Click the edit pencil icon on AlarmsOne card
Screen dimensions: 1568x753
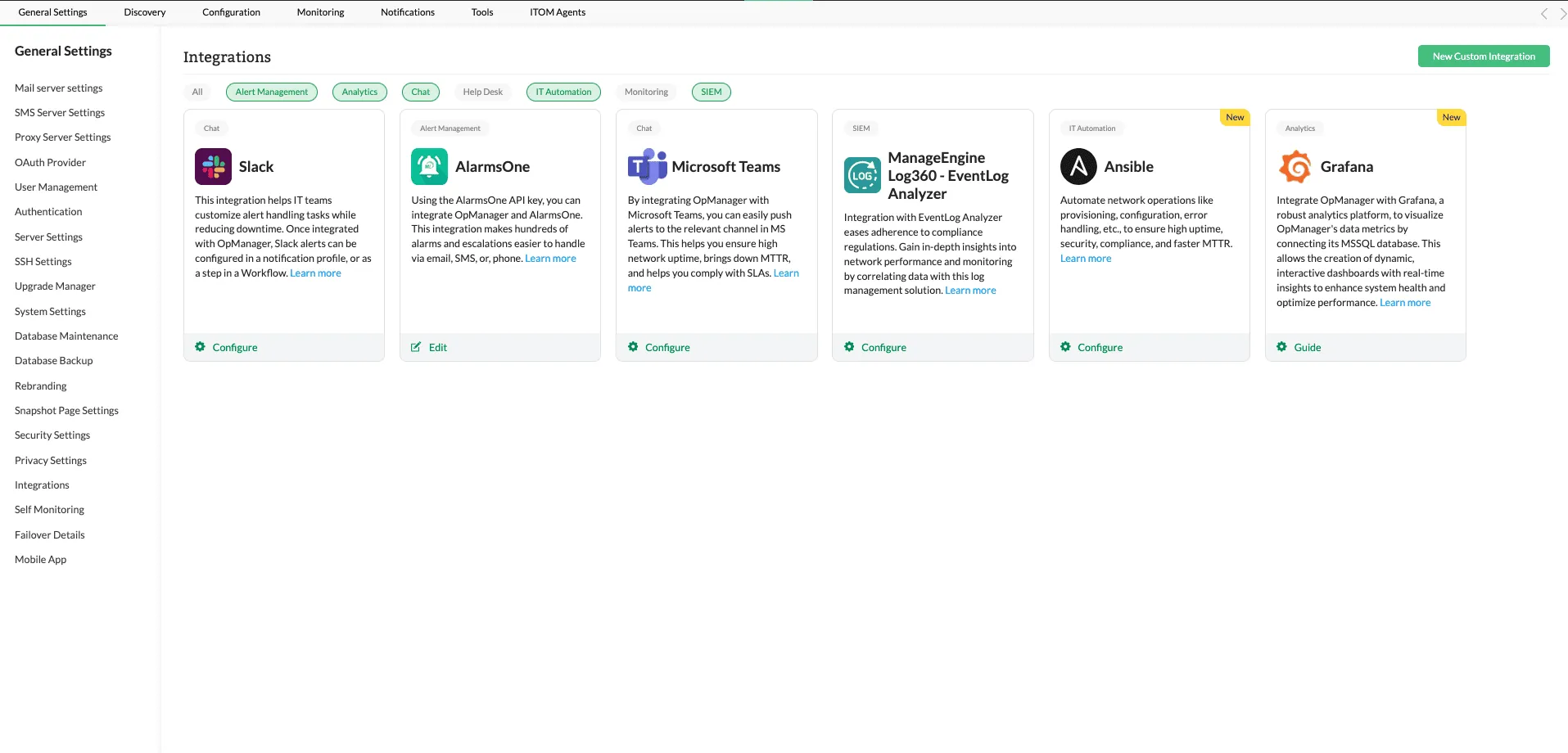tap(416, 347)
